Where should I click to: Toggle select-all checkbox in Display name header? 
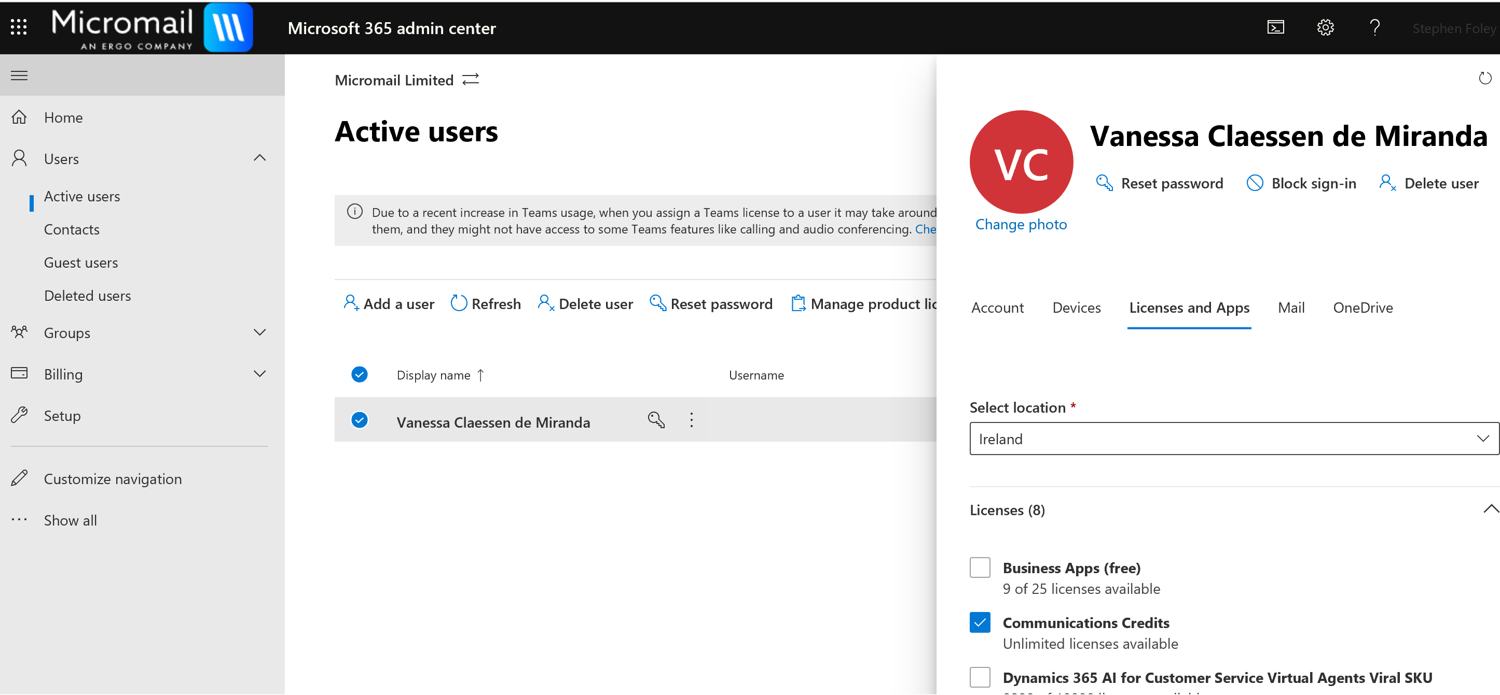[360, 375]
